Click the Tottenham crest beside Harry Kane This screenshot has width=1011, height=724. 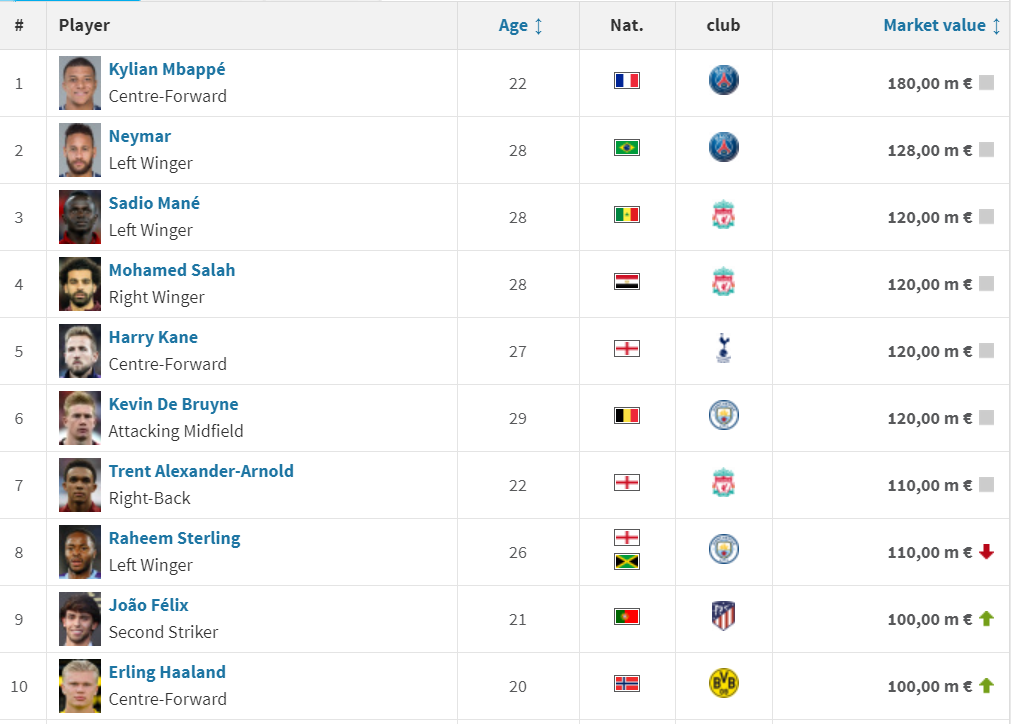tap(723, 348)
